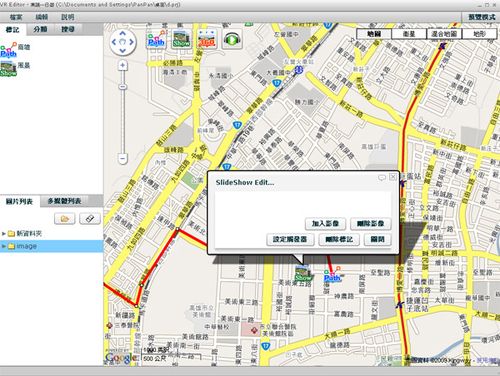Image resolution: width=500 pixels, height=376 pixels.
Task: Zoom out with the map minus button
Action: (123, 158)
